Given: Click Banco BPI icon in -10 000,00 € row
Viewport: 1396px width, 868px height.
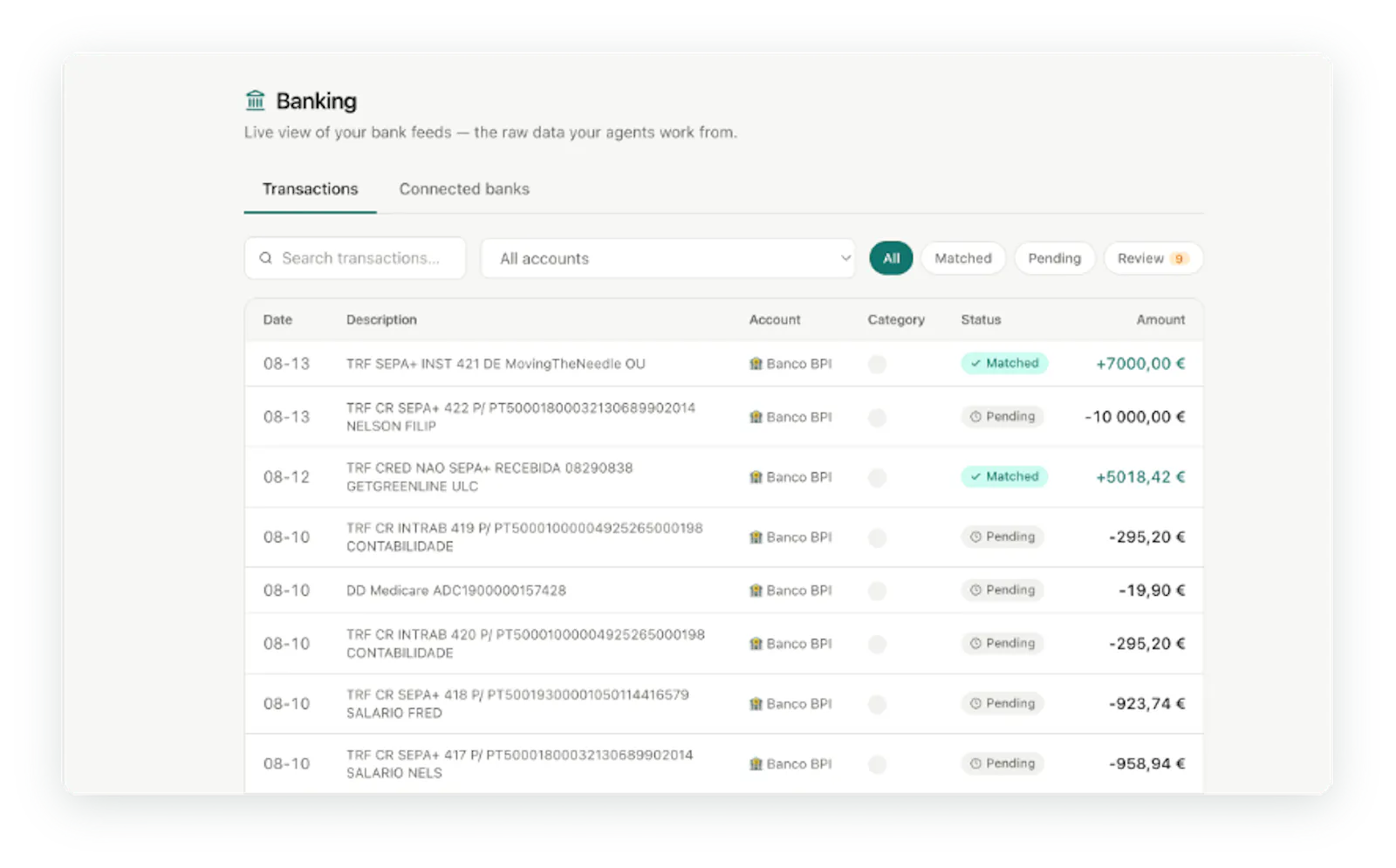Looking at the screenshot, I should pyautogui.click(x=756, y=417).
